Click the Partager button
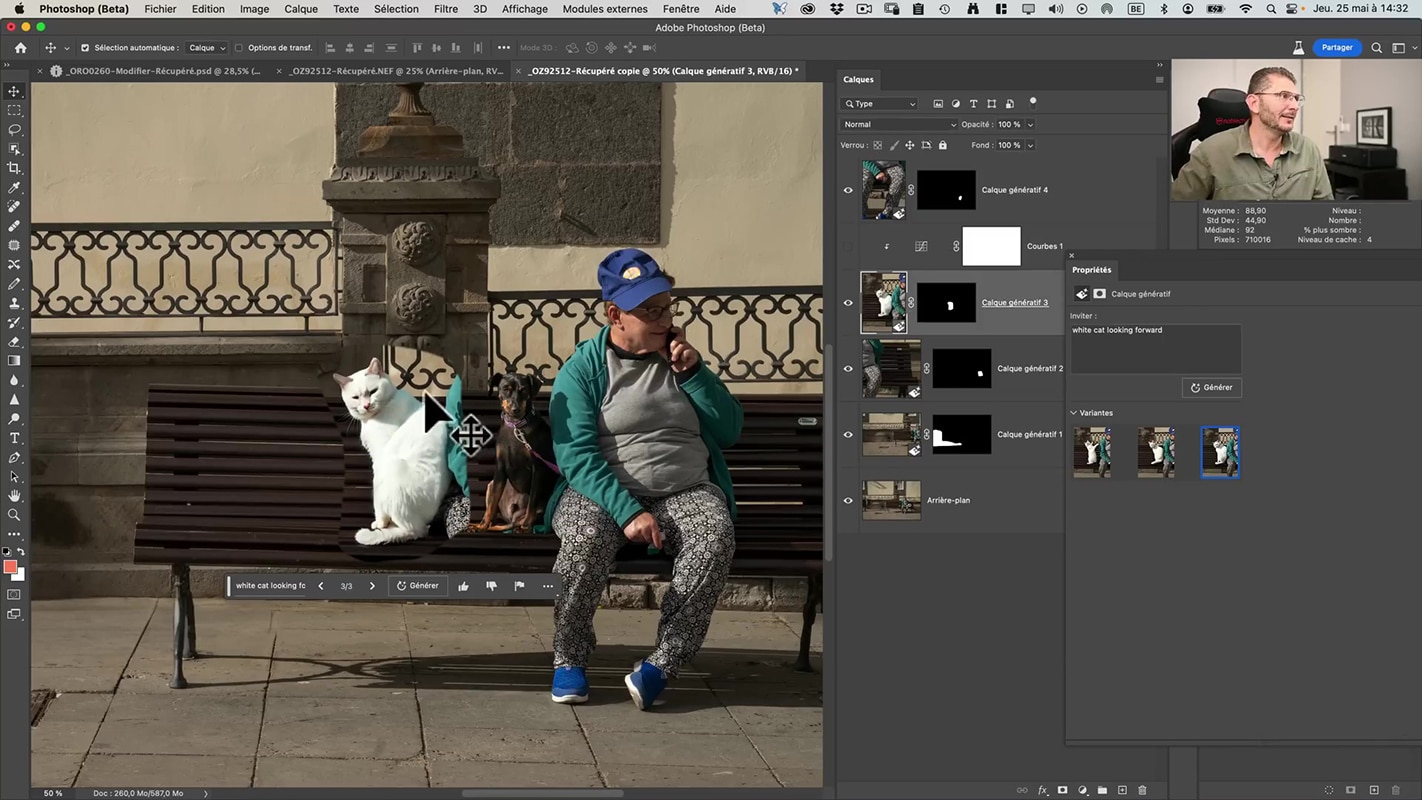Viewport: 1422px width, 800px height. tap(1337, 48)
